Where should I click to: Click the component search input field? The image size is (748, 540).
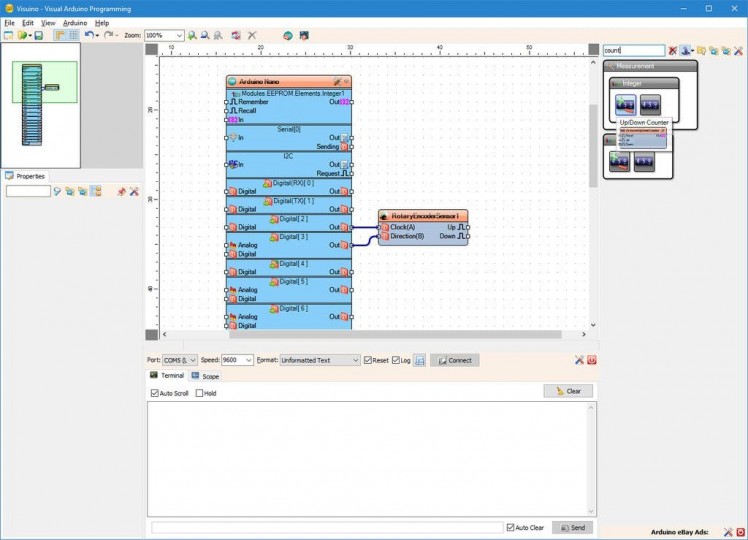pyautogui.click(x=633, y=50)
